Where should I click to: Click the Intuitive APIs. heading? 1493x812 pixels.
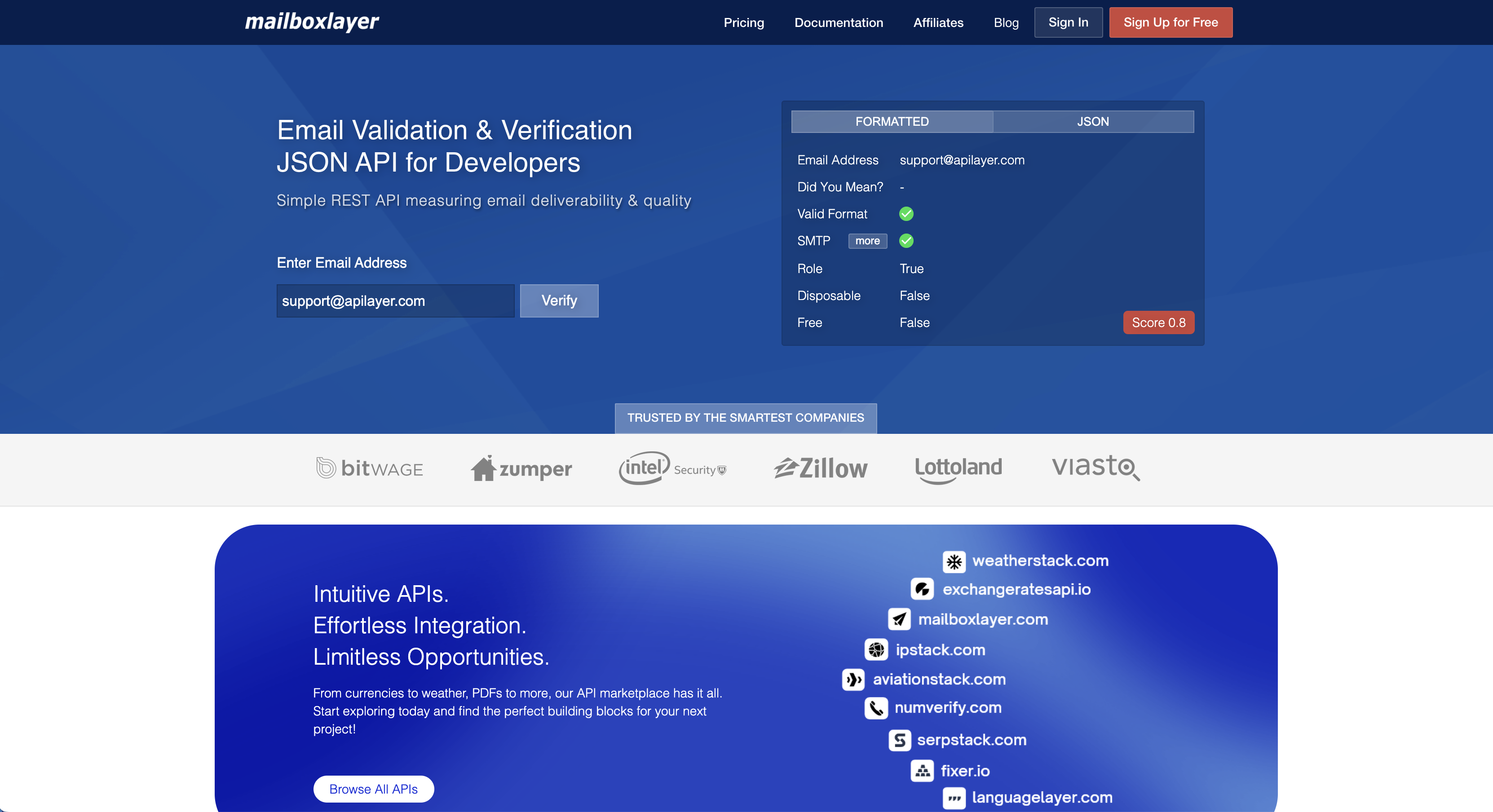[x=381, y=594]
